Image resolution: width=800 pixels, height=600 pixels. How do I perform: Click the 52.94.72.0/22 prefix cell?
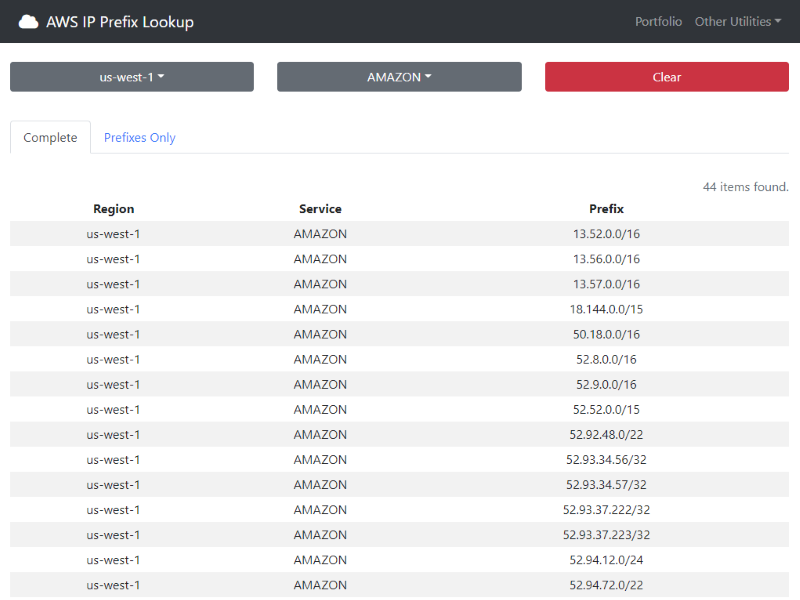(606, 585)
